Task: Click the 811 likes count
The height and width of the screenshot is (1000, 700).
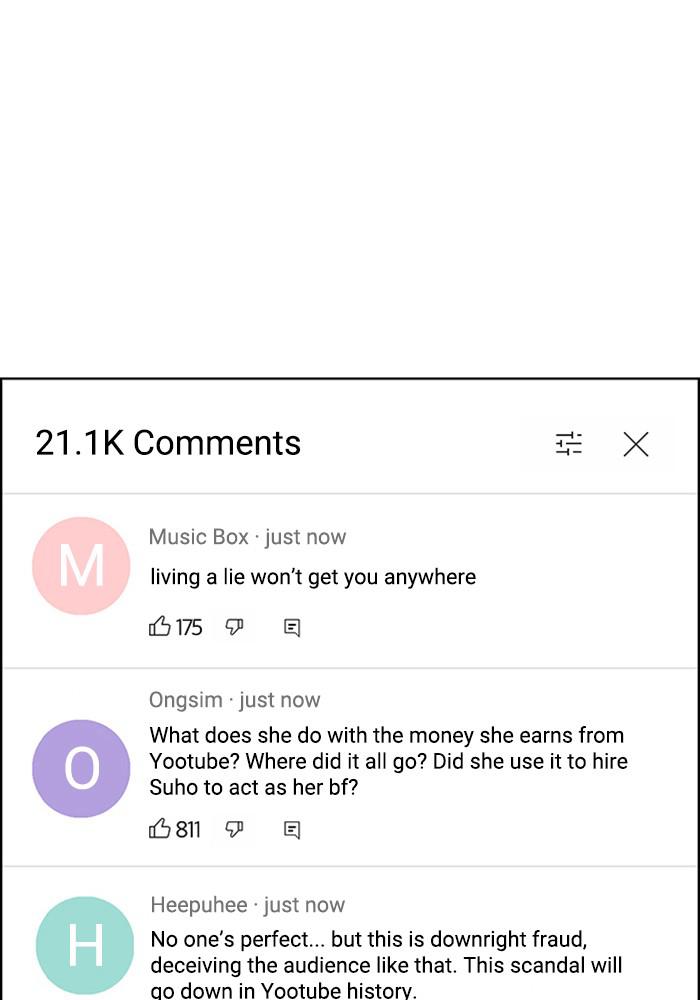Action: [188, 829]
